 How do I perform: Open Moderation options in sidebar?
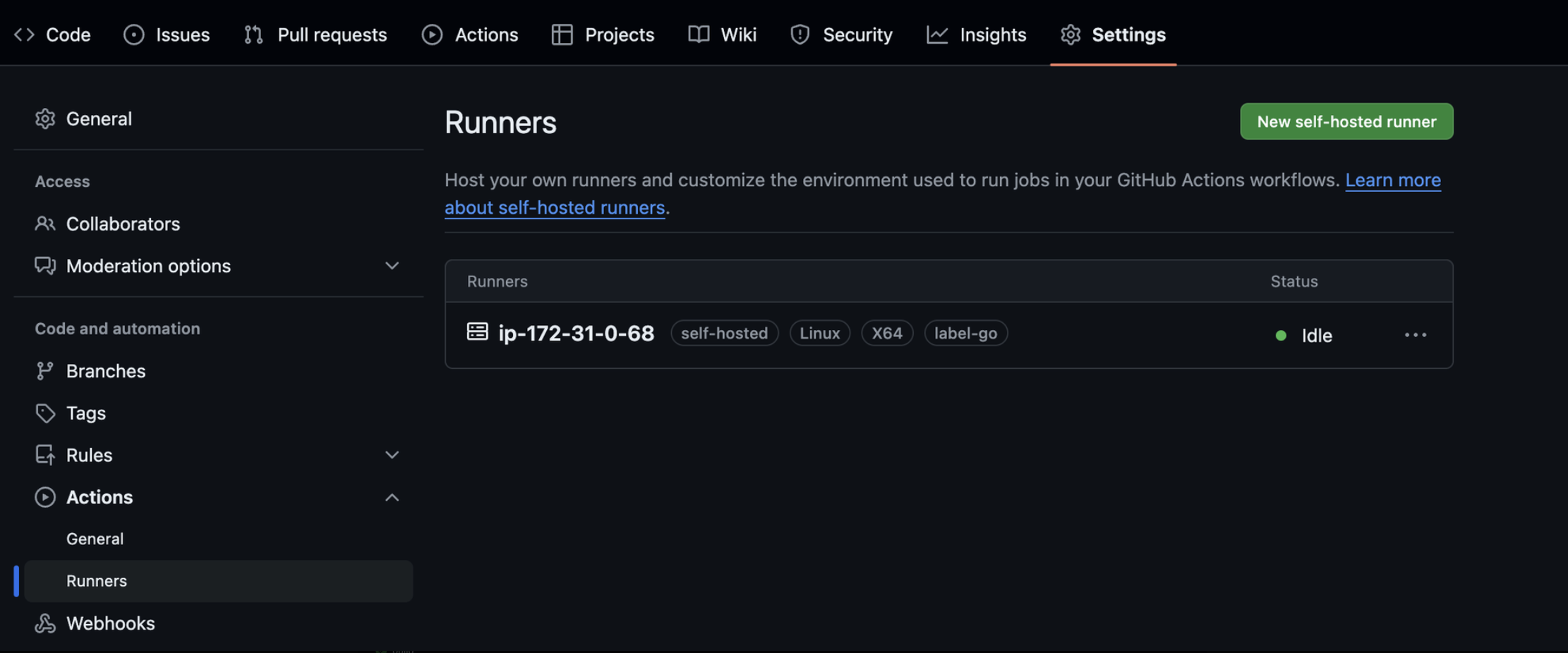point(219,266)
